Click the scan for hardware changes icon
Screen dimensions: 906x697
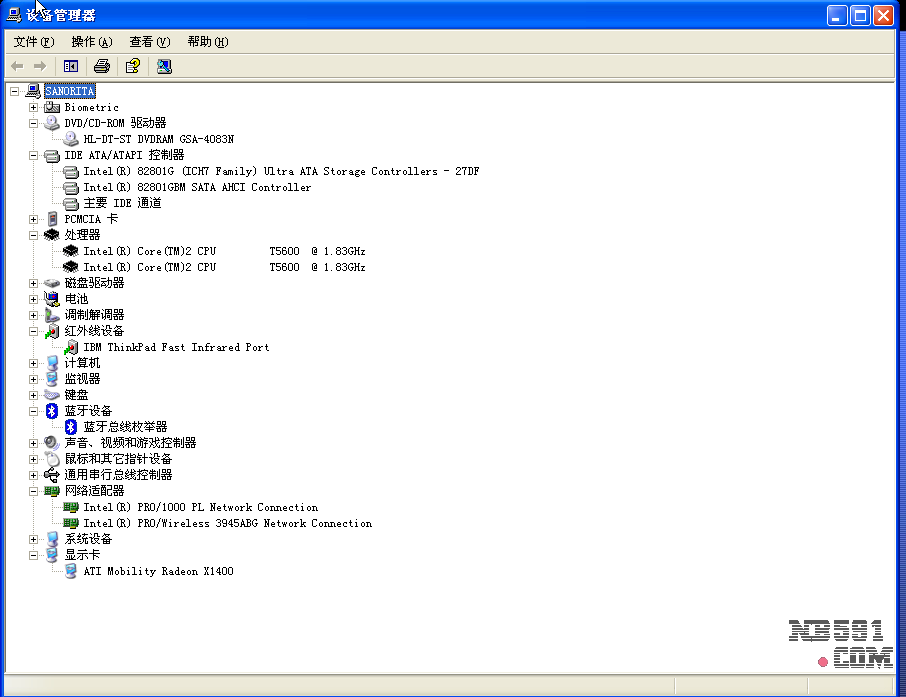(164, 66)
